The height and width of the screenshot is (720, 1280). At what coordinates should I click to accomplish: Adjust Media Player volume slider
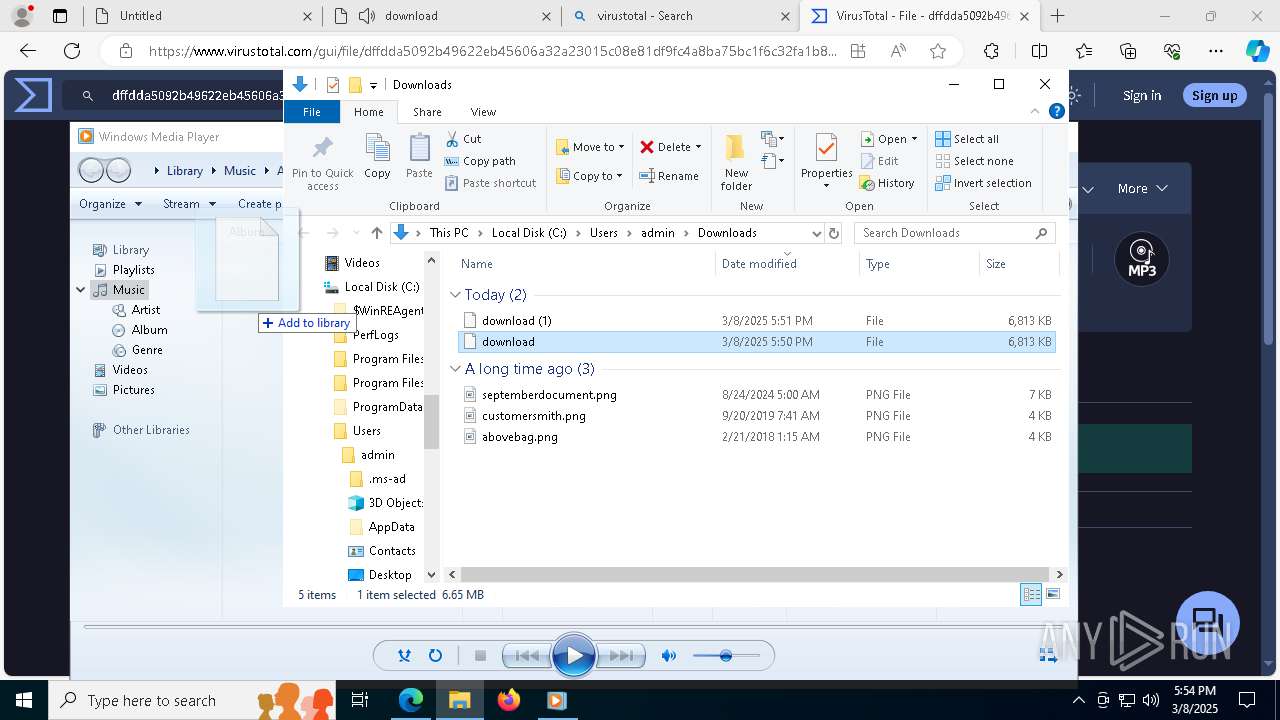pos(726,656)
